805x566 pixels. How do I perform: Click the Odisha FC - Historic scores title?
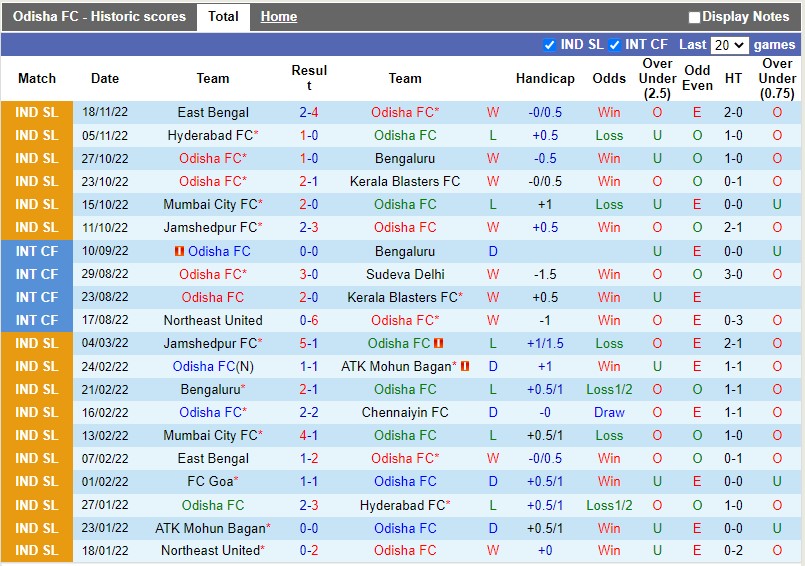100,16
